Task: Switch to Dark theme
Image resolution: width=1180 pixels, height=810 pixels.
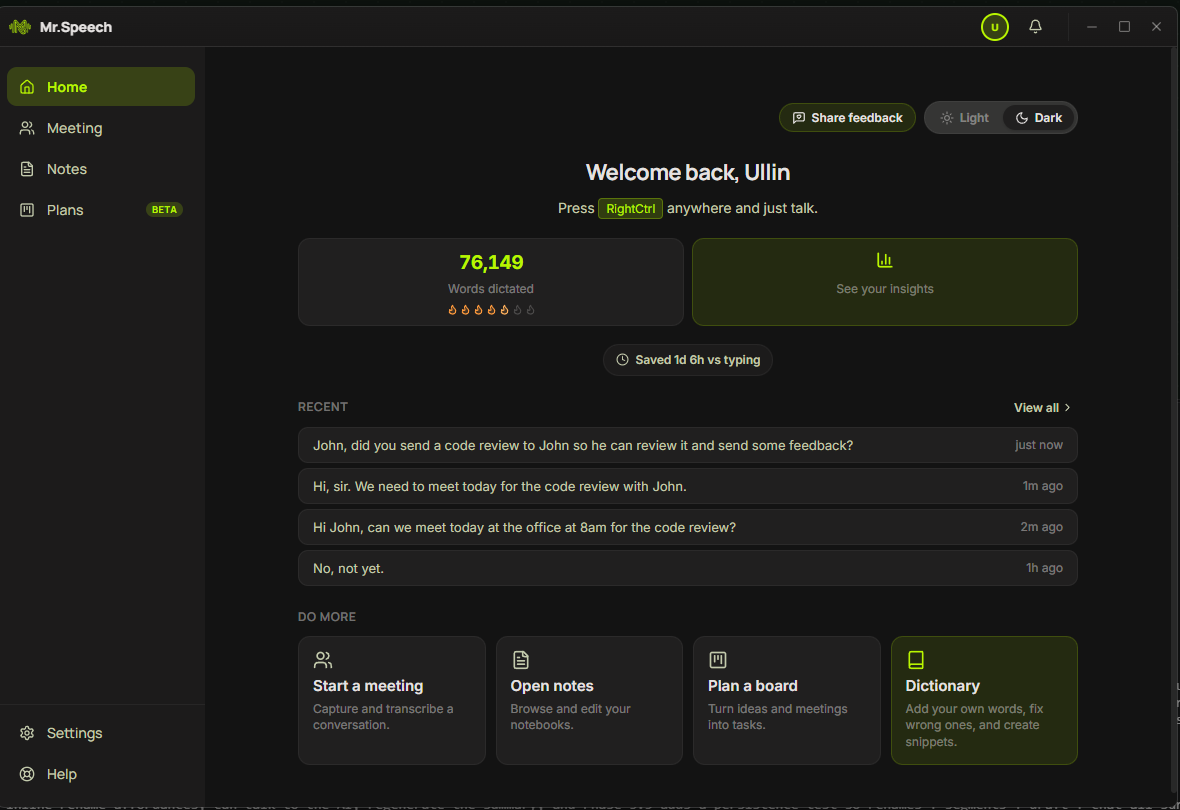Action: (1039, 117)
